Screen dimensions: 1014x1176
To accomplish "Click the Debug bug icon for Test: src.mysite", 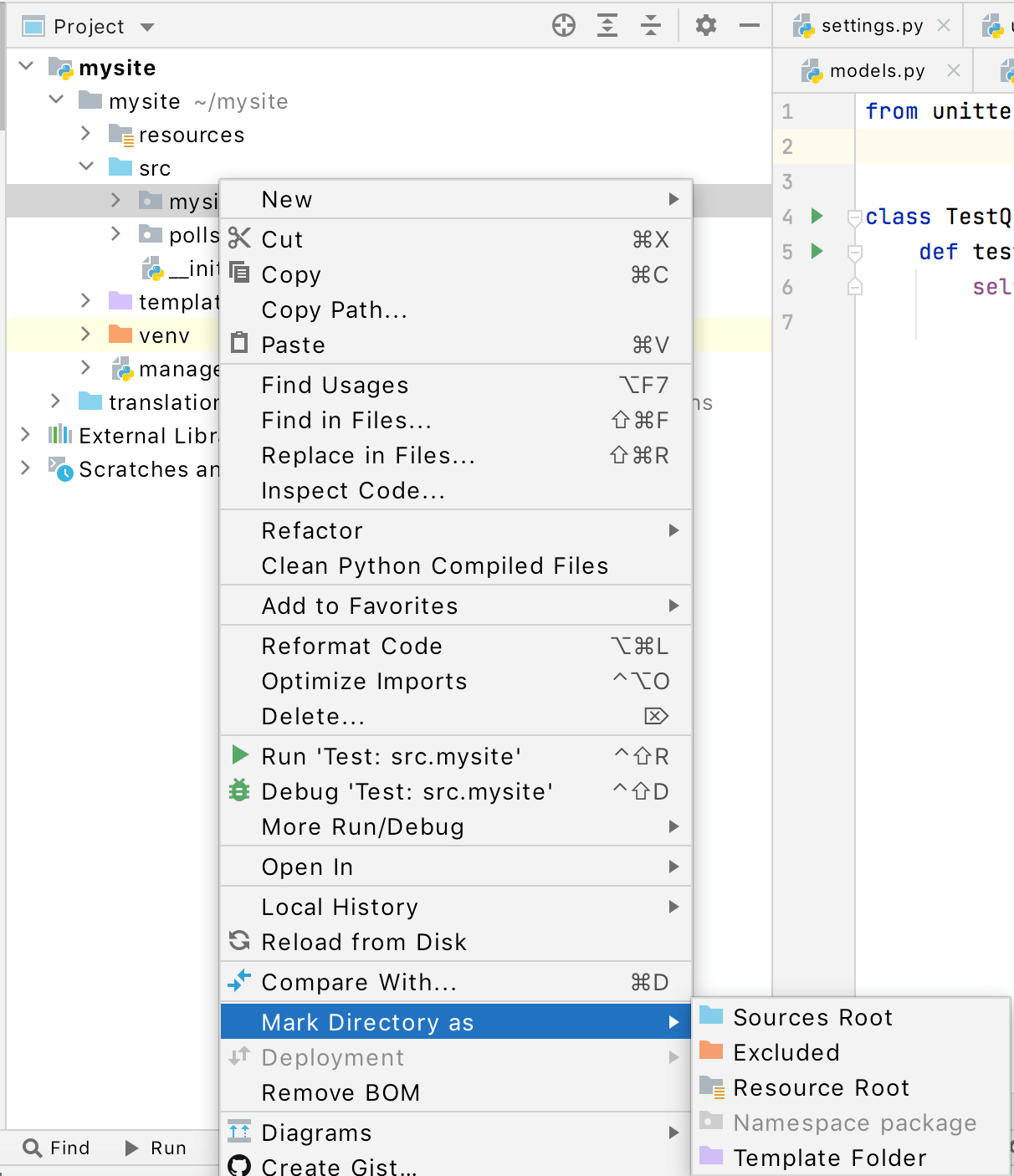I will pos(239,791).
